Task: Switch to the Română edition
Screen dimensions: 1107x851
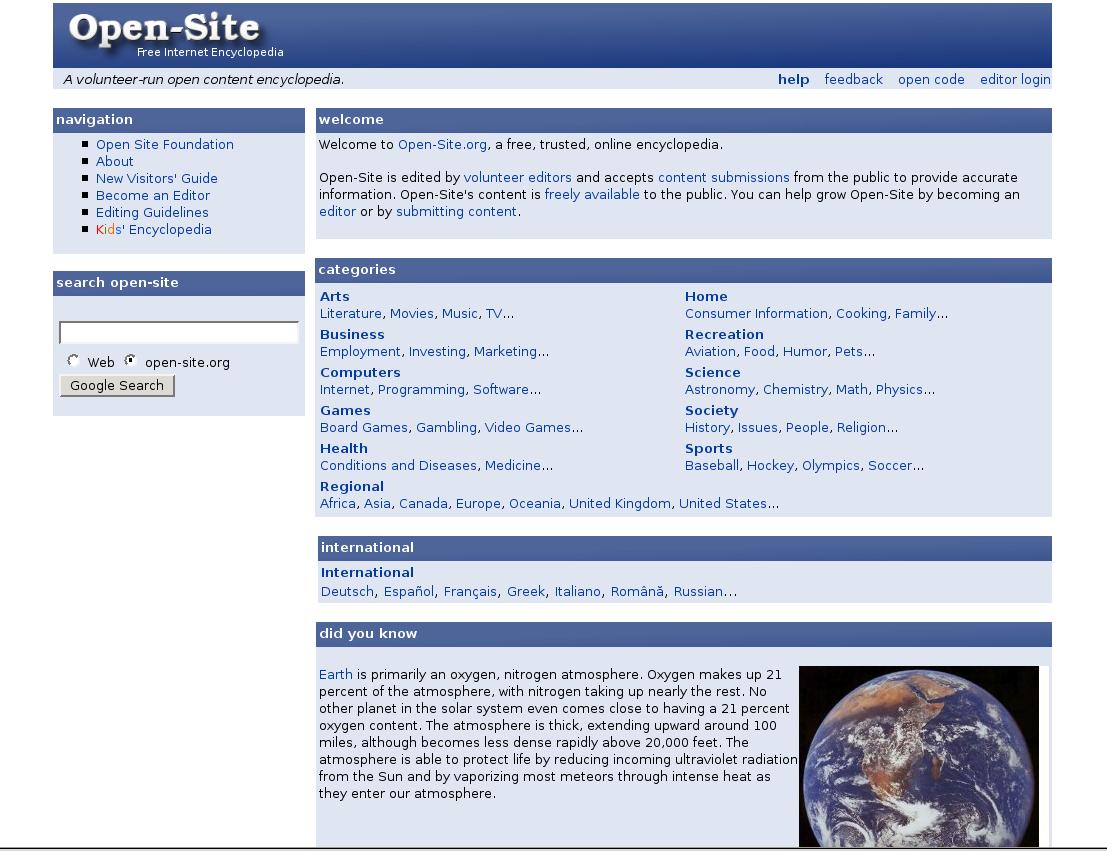Action: pyautogui.click(x=637, y=592)
